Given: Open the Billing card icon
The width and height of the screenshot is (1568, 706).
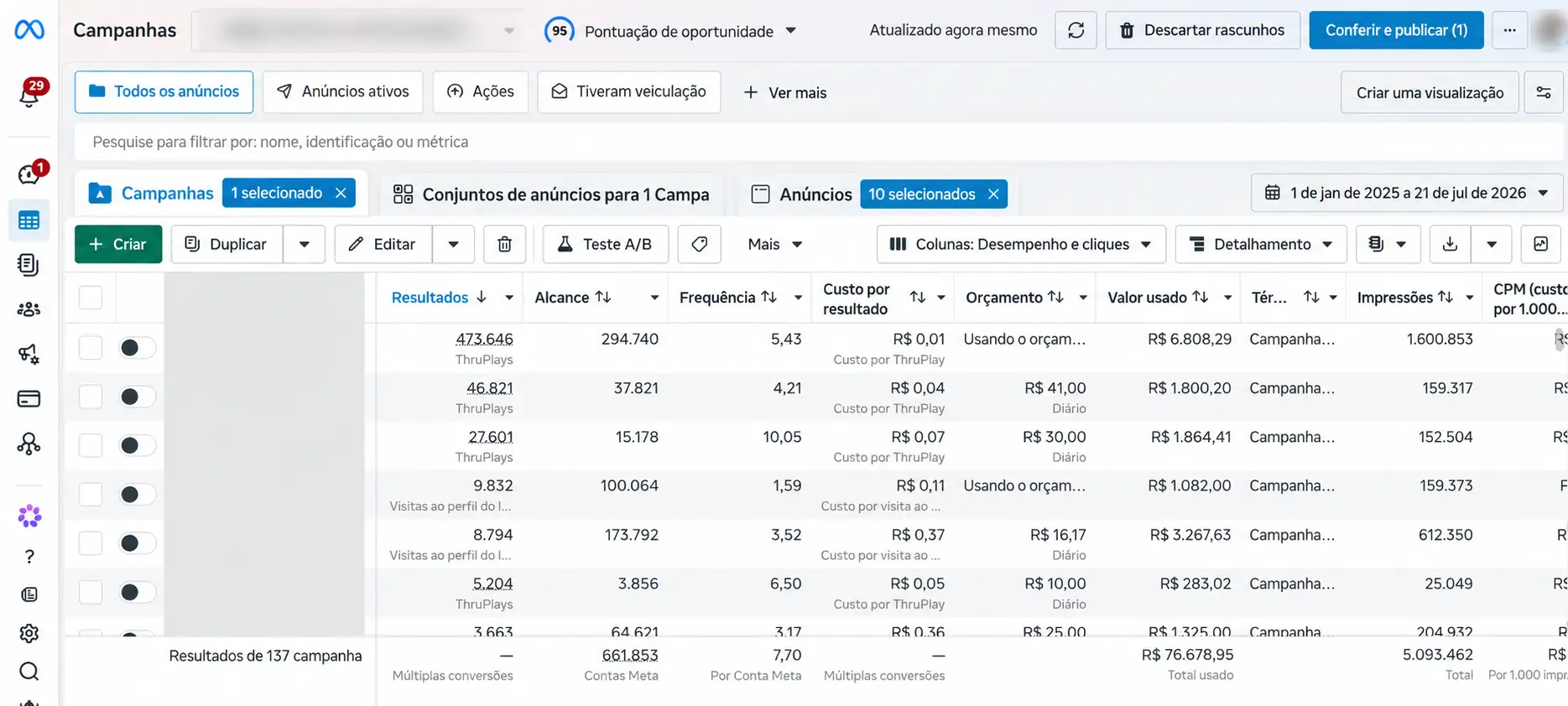Looking at the screenshot, I should click(29, 398).
